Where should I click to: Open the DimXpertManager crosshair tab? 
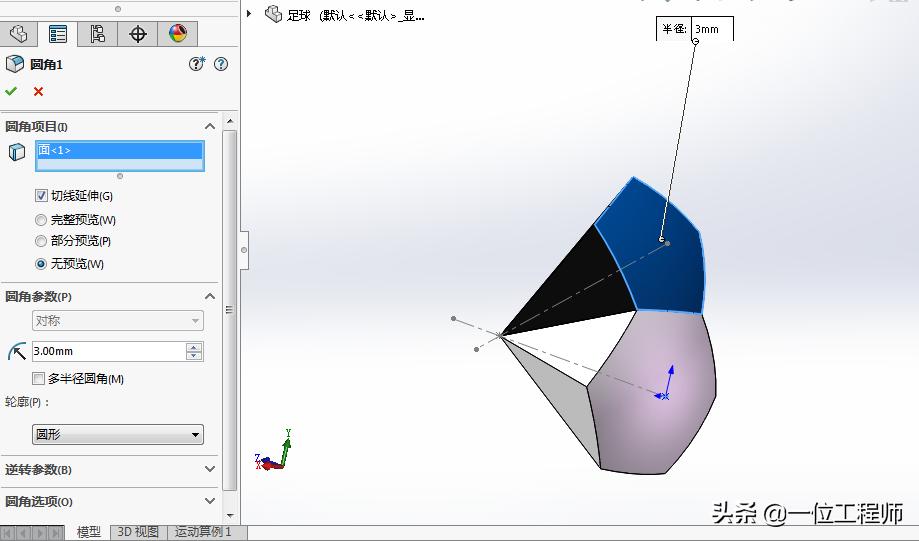138,34
